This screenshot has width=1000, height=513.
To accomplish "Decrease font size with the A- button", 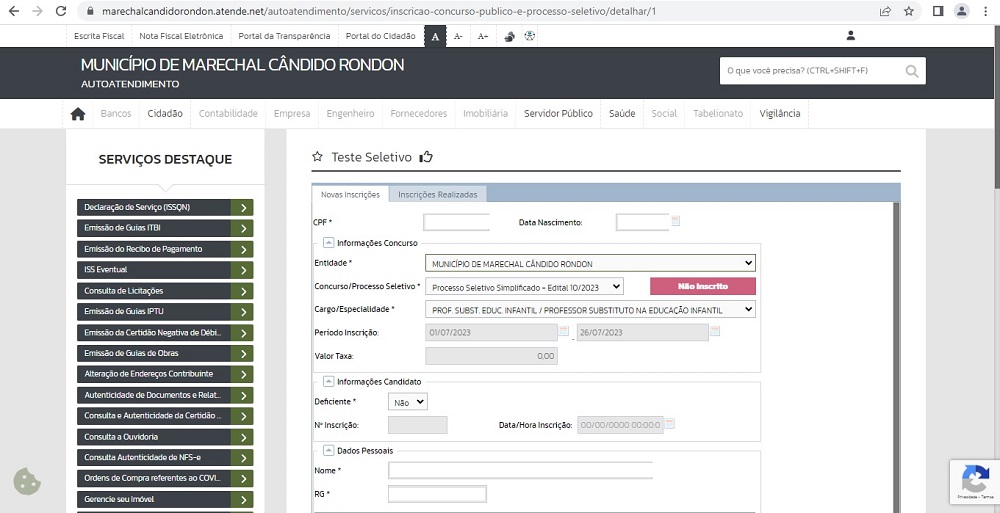I will 458,36.
